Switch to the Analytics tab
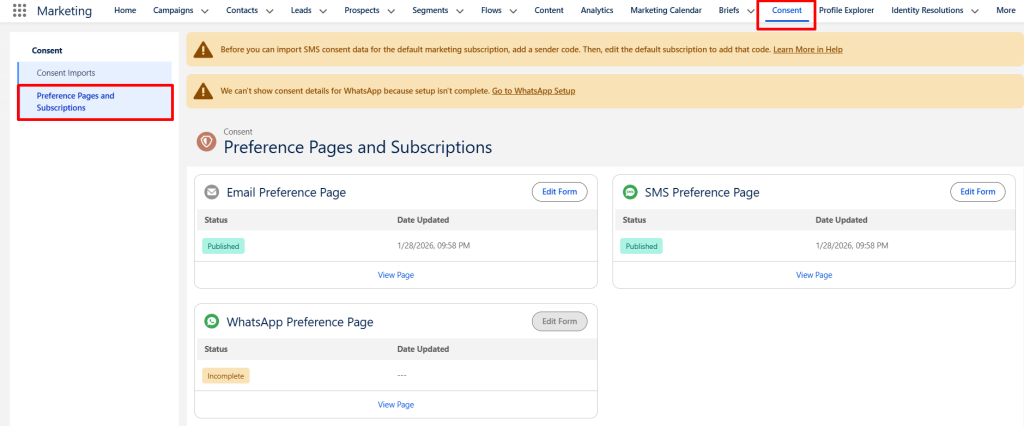This screenshot has width=1024, height=426. (597, 10)
